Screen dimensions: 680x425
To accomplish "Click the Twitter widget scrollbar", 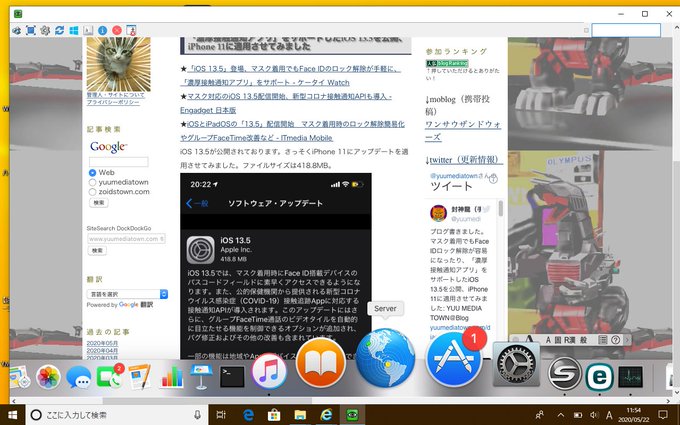I will 500,209.
